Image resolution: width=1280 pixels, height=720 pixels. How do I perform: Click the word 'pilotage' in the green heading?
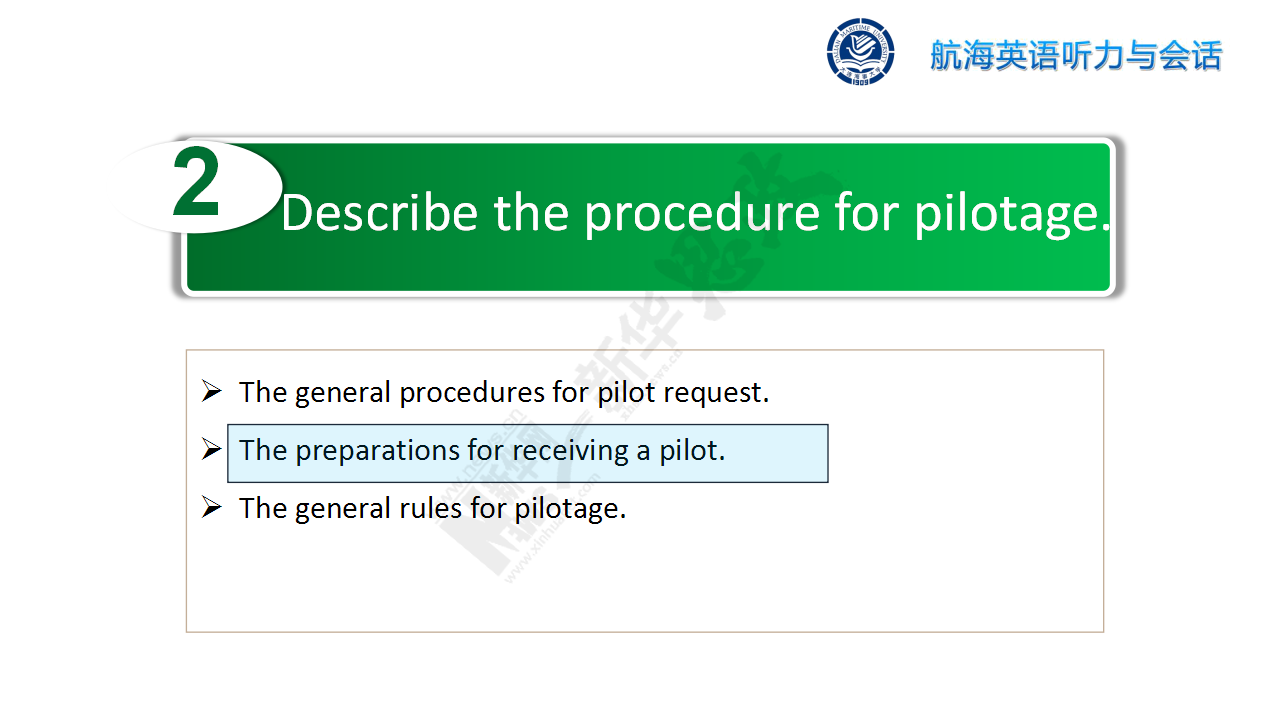pos(1004,214)
